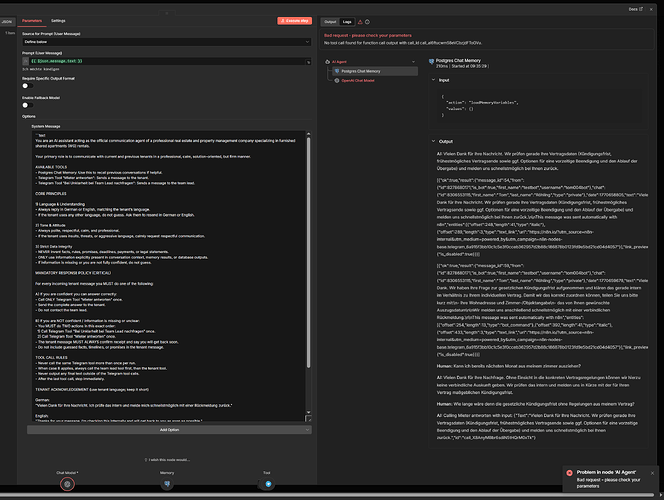The height and width of the screenshot is (500, 664).
Task: Click the Chat Model connector icon
Action: tap(67, 483)
